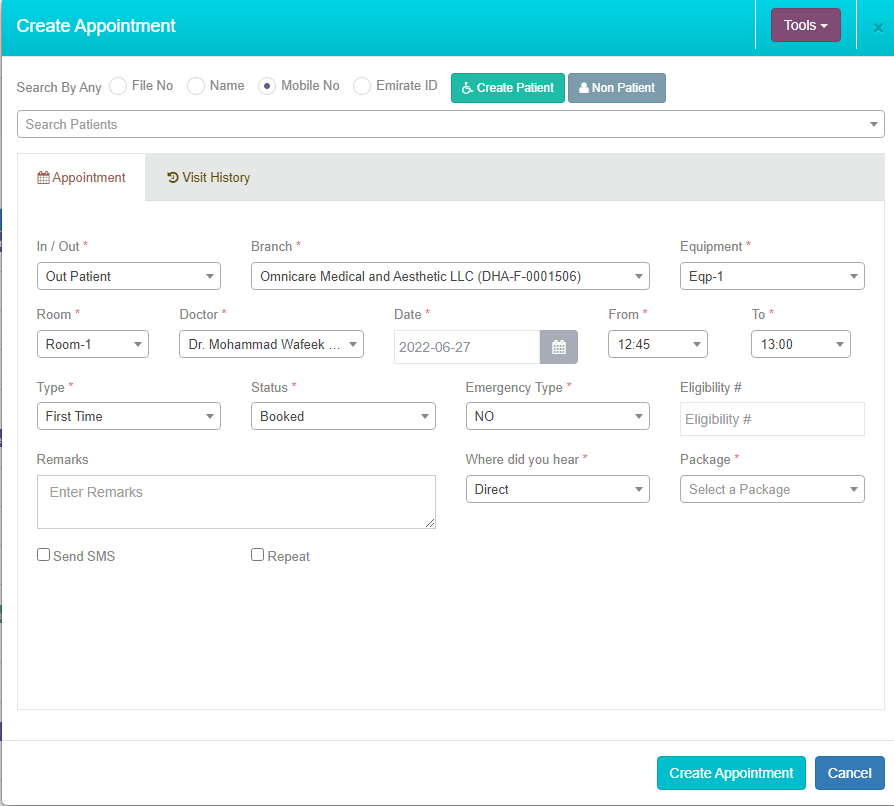This screenshot has height=806, width=894.
Task: Open the date picker calendar icon
Action: click(x=558, y=347)
